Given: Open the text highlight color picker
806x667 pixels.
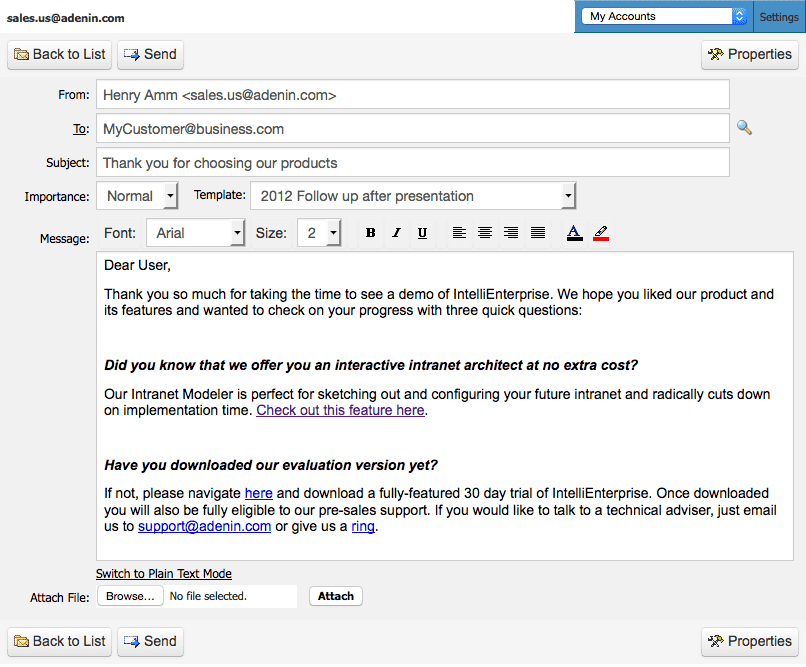Looking at the screenshot, I should click(x=601, y=233).
